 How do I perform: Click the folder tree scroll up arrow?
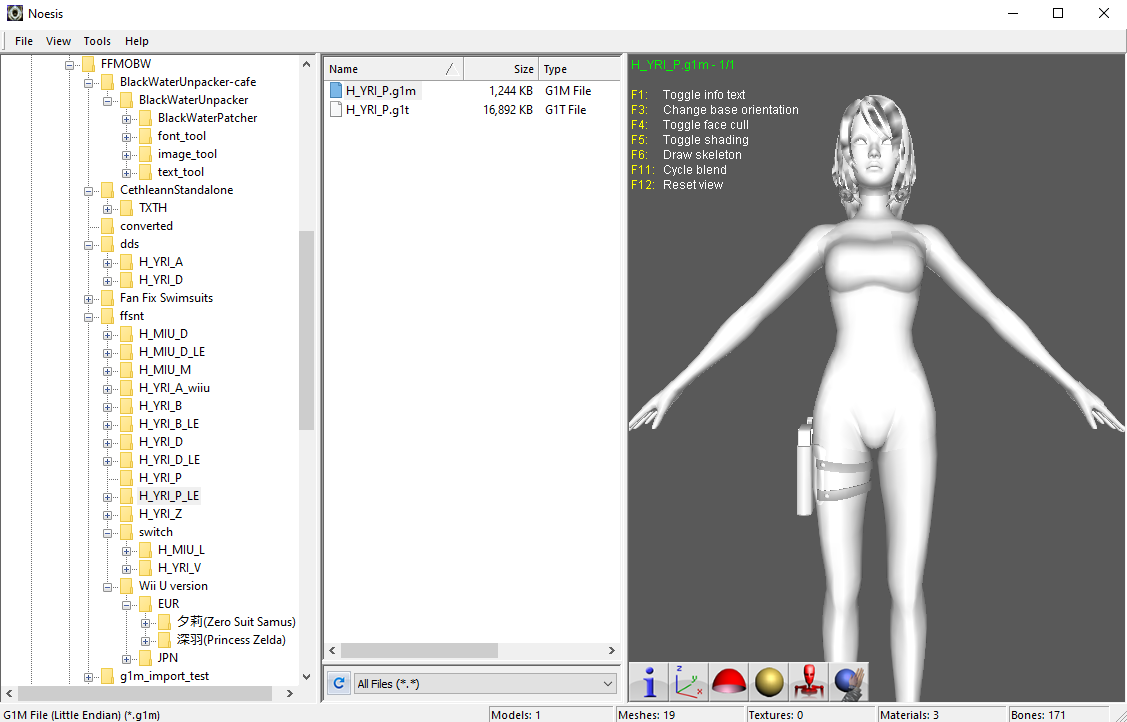pos(307,64)
